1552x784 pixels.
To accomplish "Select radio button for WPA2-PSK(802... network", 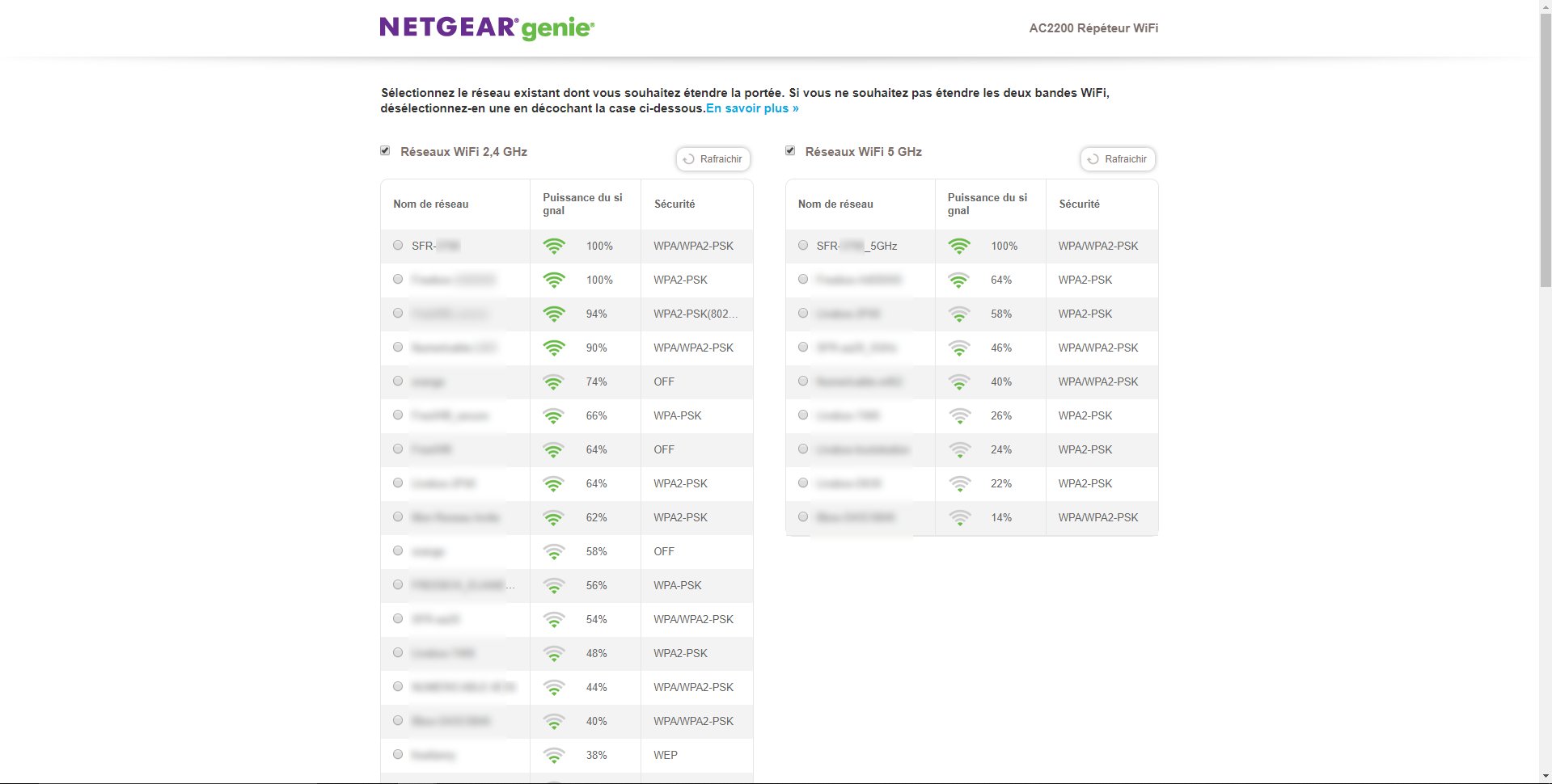I will (398, 314).
